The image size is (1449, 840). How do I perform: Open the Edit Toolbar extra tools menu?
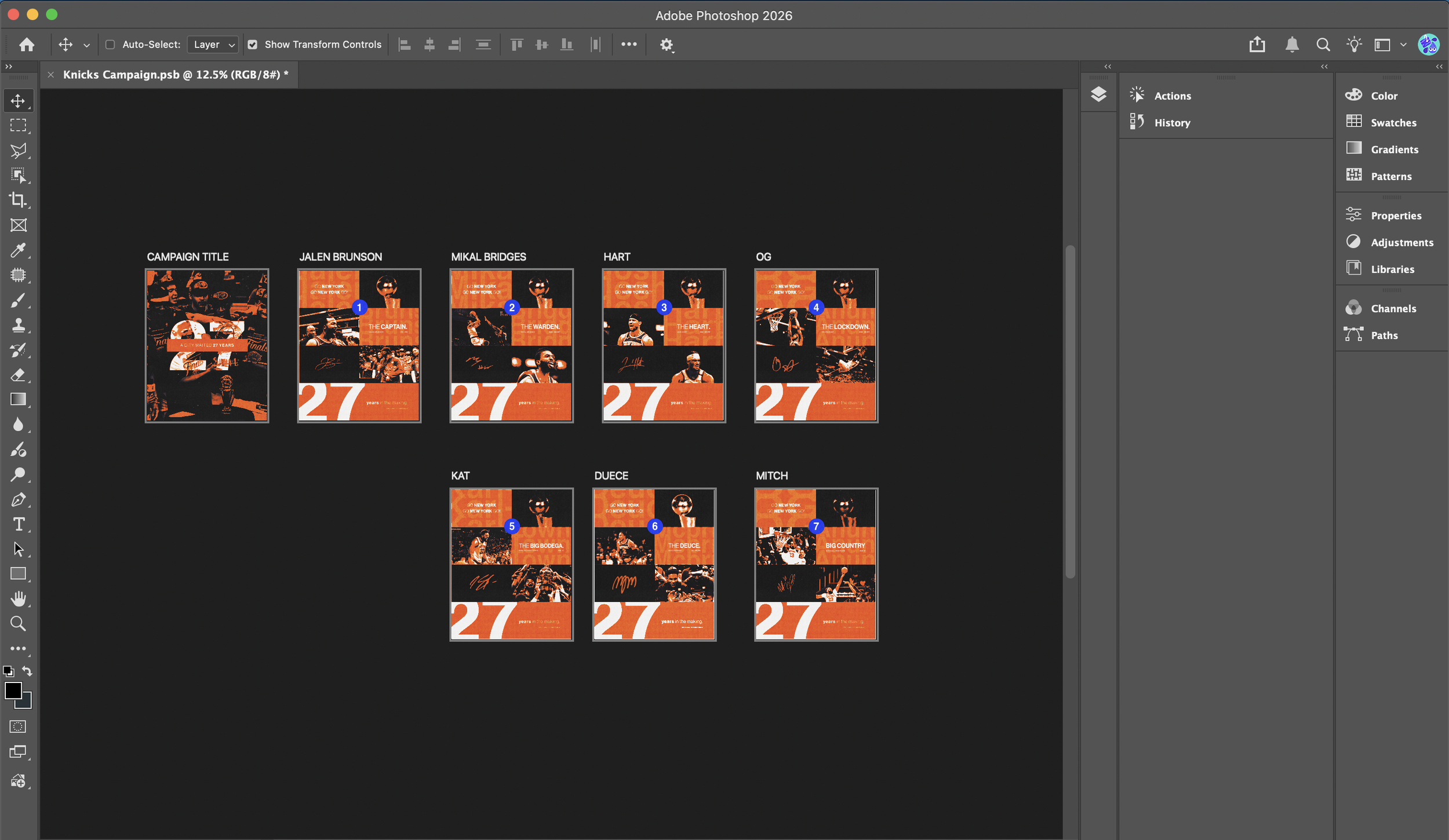[x=18, y=649]
